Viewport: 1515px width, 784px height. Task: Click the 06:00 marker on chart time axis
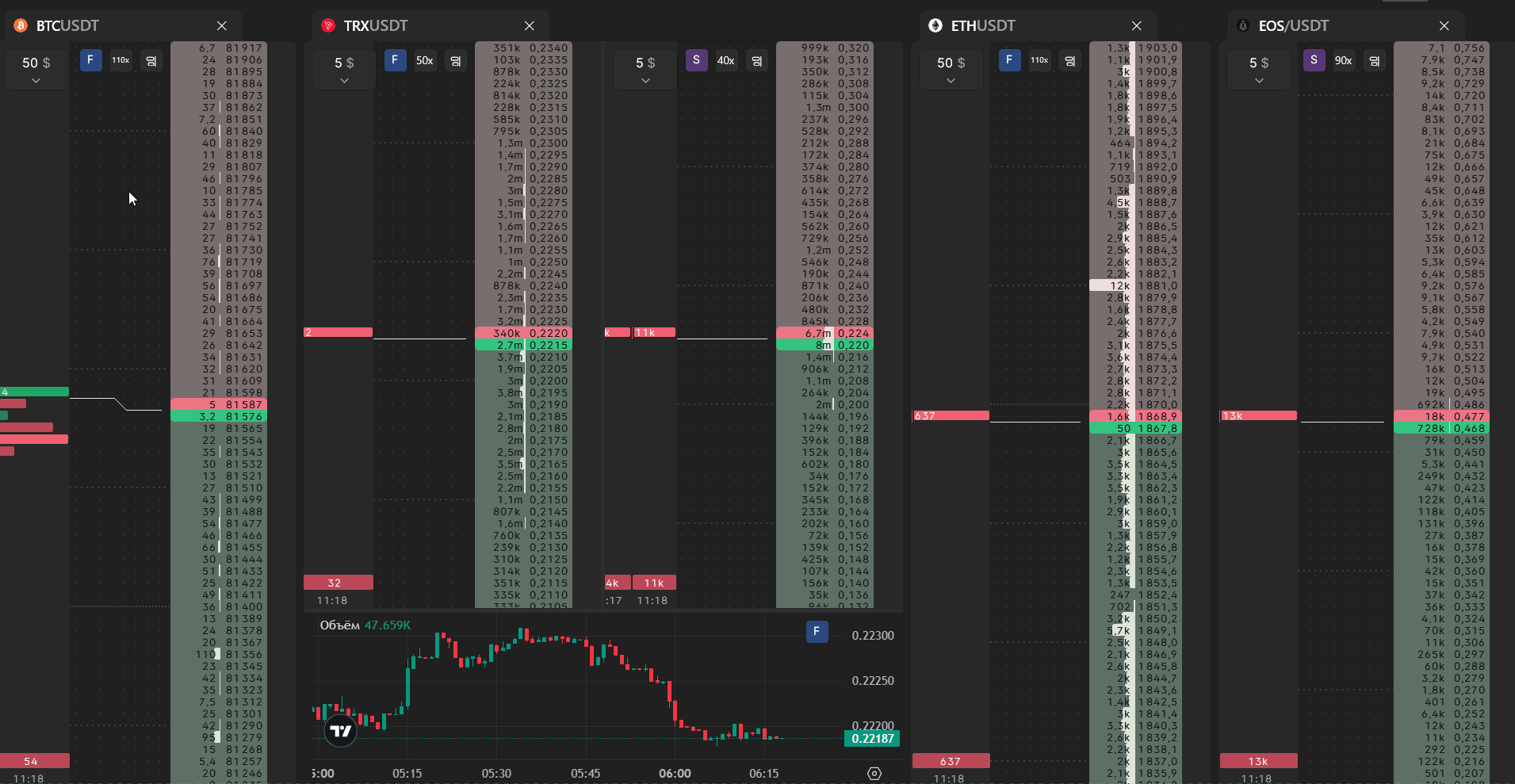click(x=675, y=774)
